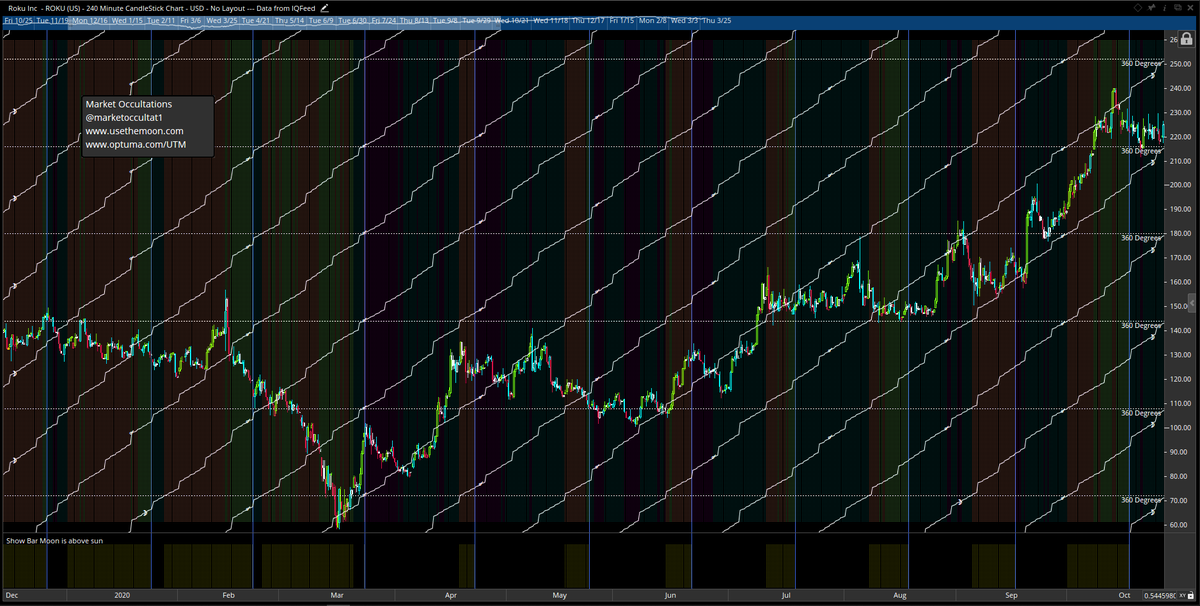Open the info panel via the 'i' icon

click(1165, 8)
